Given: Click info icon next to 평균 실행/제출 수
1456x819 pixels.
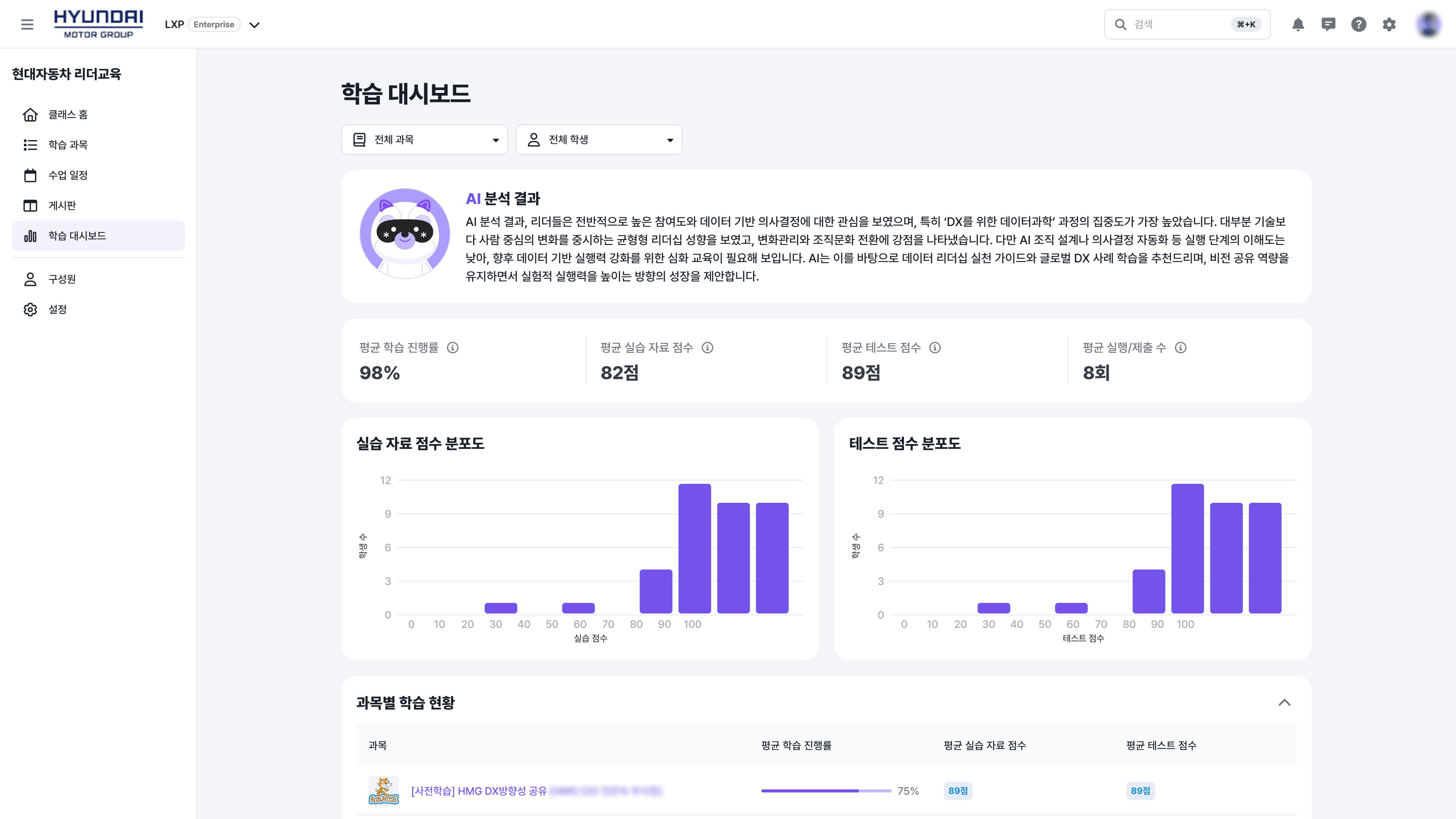Looking at the screenshot, I should click(x=1181, y=348).
